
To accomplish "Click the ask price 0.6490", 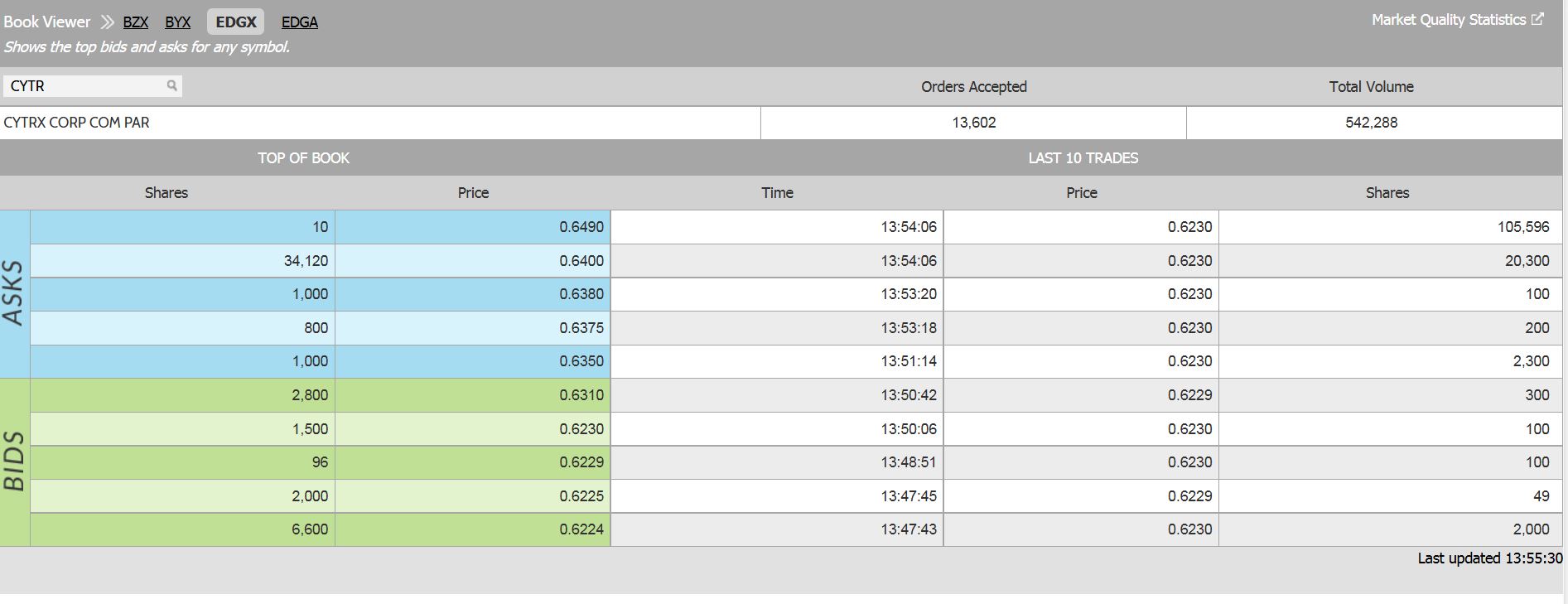I will (581, 227).
